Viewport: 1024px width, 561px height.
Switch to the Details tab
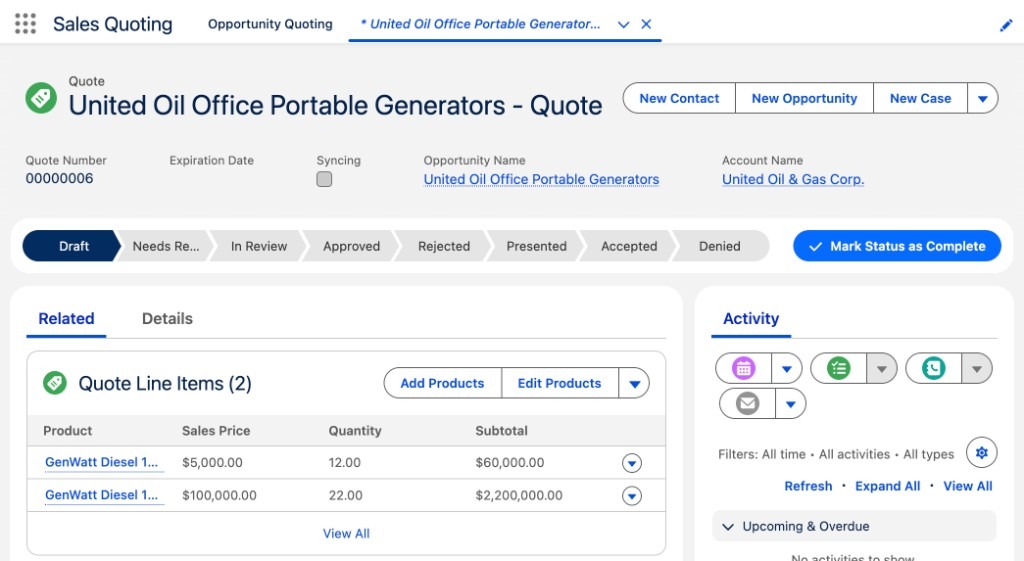click(x=167, y=319)
